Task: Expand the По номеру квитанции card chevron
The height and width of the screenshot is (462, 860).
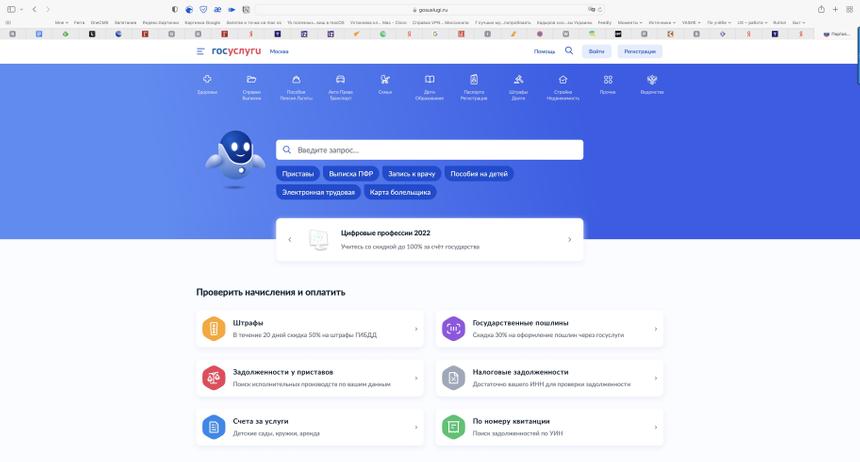Action: [x=655, y=427]
